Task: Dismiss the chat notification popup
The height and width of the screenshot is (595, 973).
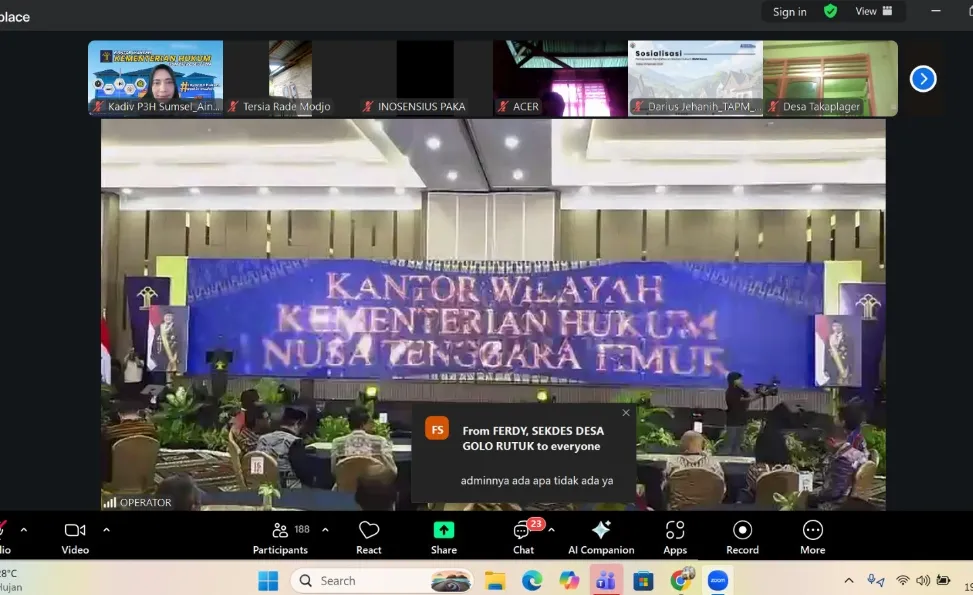Action: coord(626,413)
